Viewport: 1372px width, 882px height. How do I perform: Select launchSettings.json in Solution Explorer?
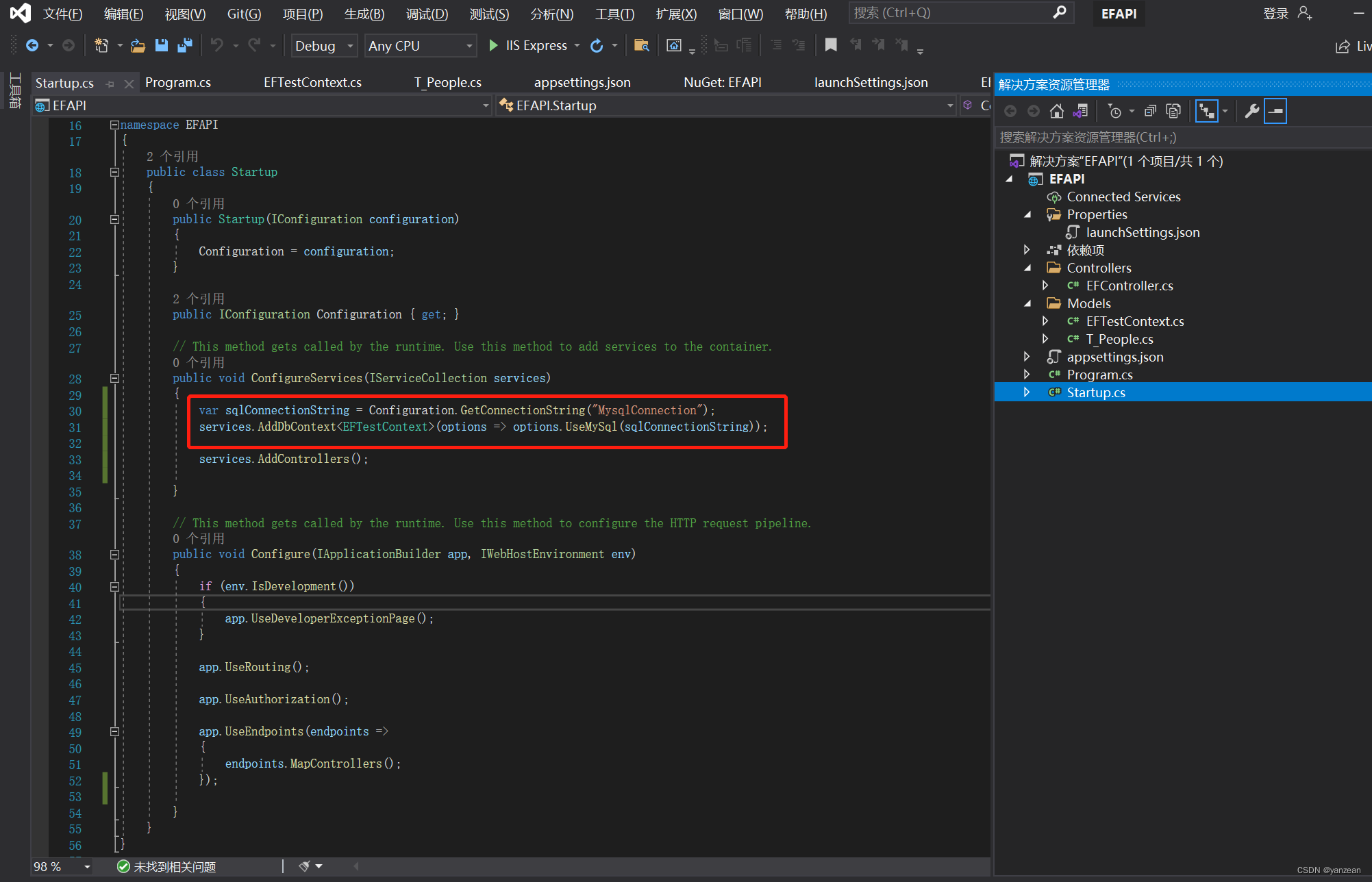point(1143,232)
